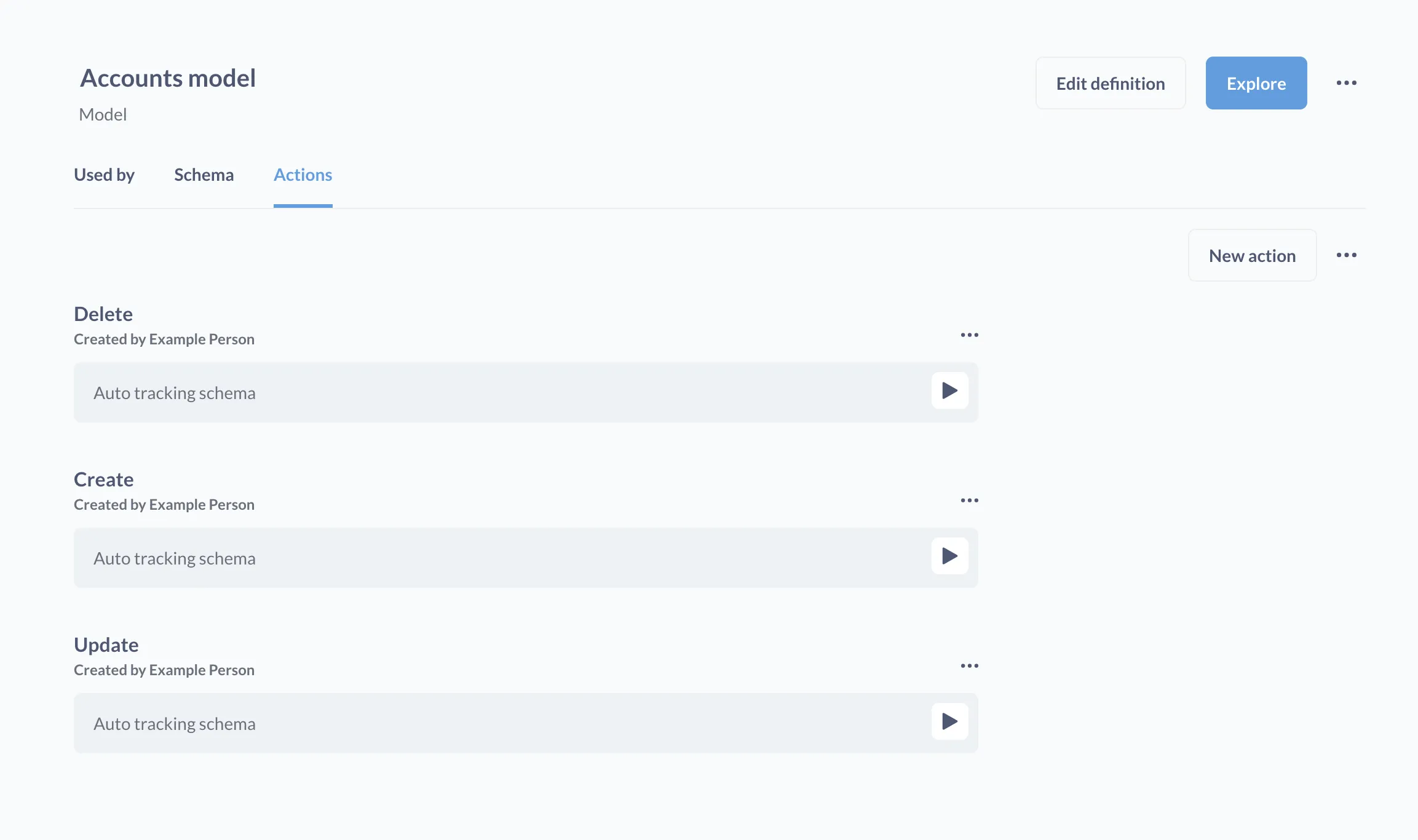This screenshot has height=840, width=1418.
Task: Open the options menu for the Delete action
Action: pyautogui.click(x=969, y=335)
